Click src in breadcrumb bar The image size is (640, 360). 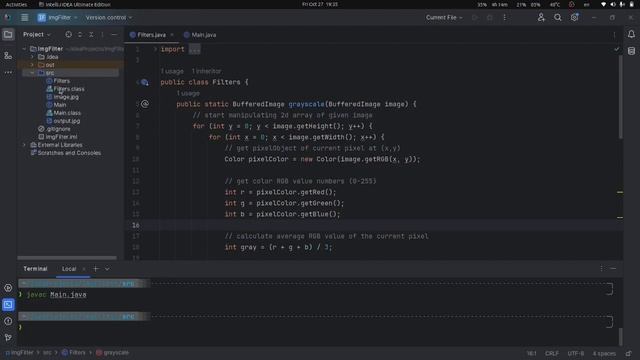(47, 353)
